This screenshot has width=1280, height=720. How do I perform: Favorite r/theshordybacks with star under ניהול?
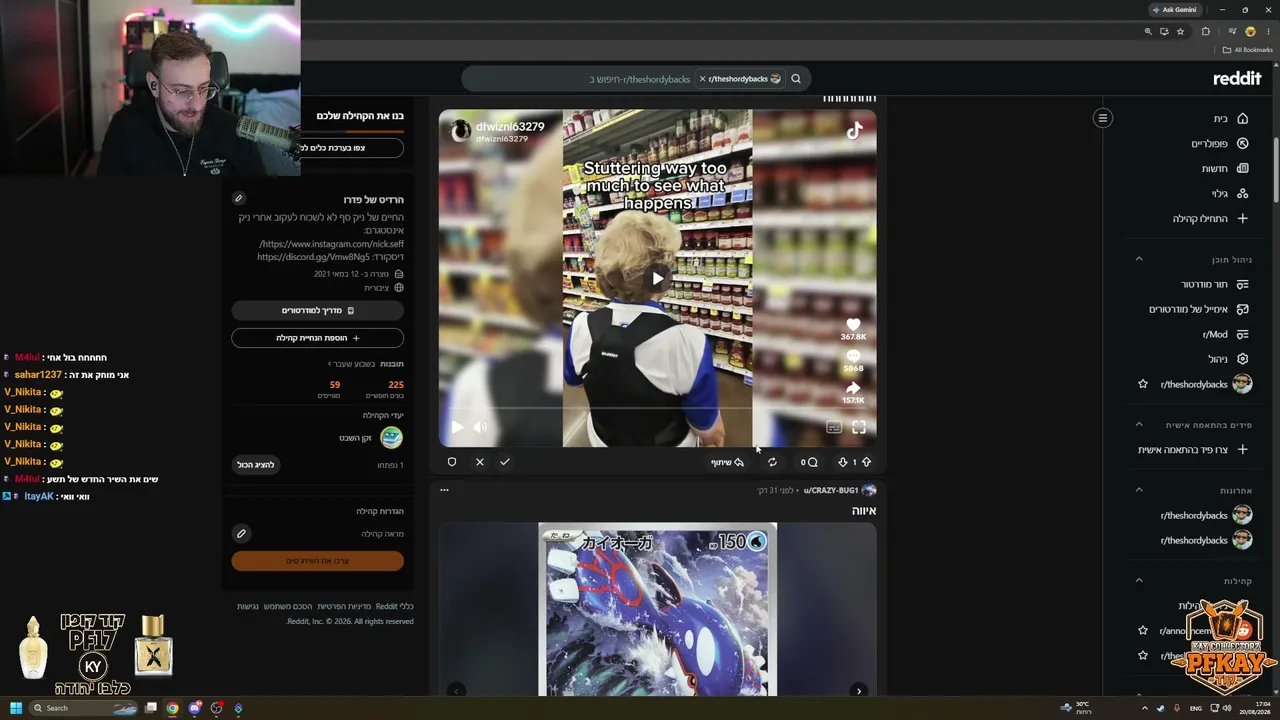1143,384
